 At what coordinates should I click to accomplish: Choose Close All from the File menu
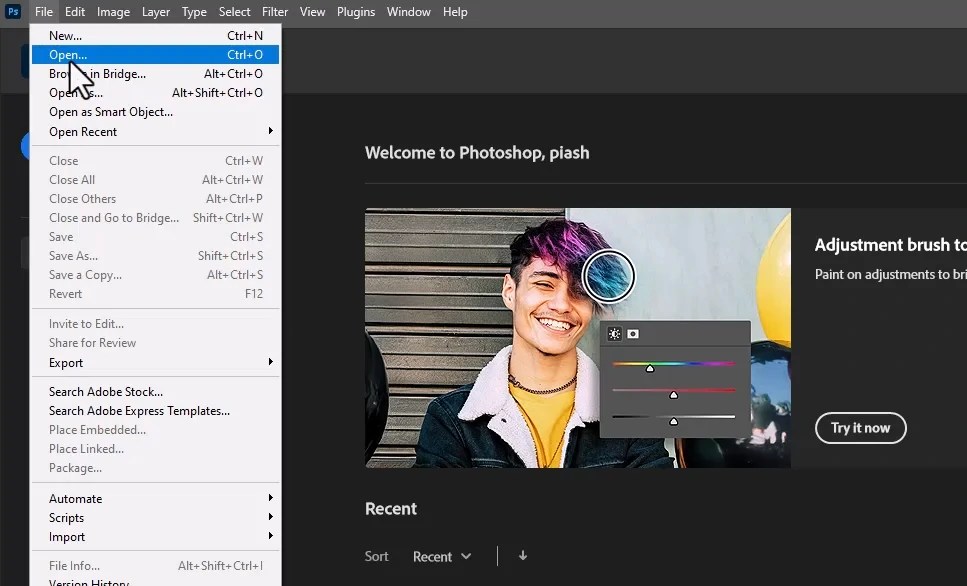pos(71,179)
